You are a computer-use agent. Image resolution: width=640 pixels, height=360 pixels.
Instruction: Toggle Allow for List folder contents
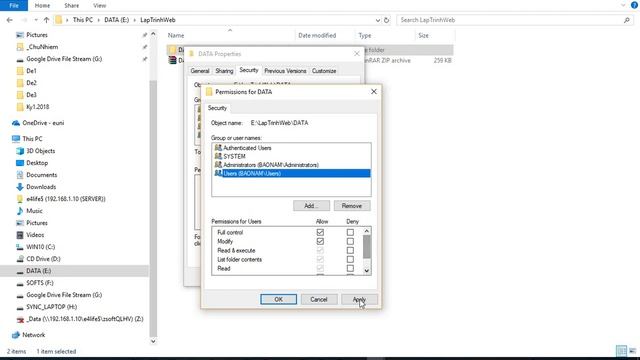click(320, 259)
